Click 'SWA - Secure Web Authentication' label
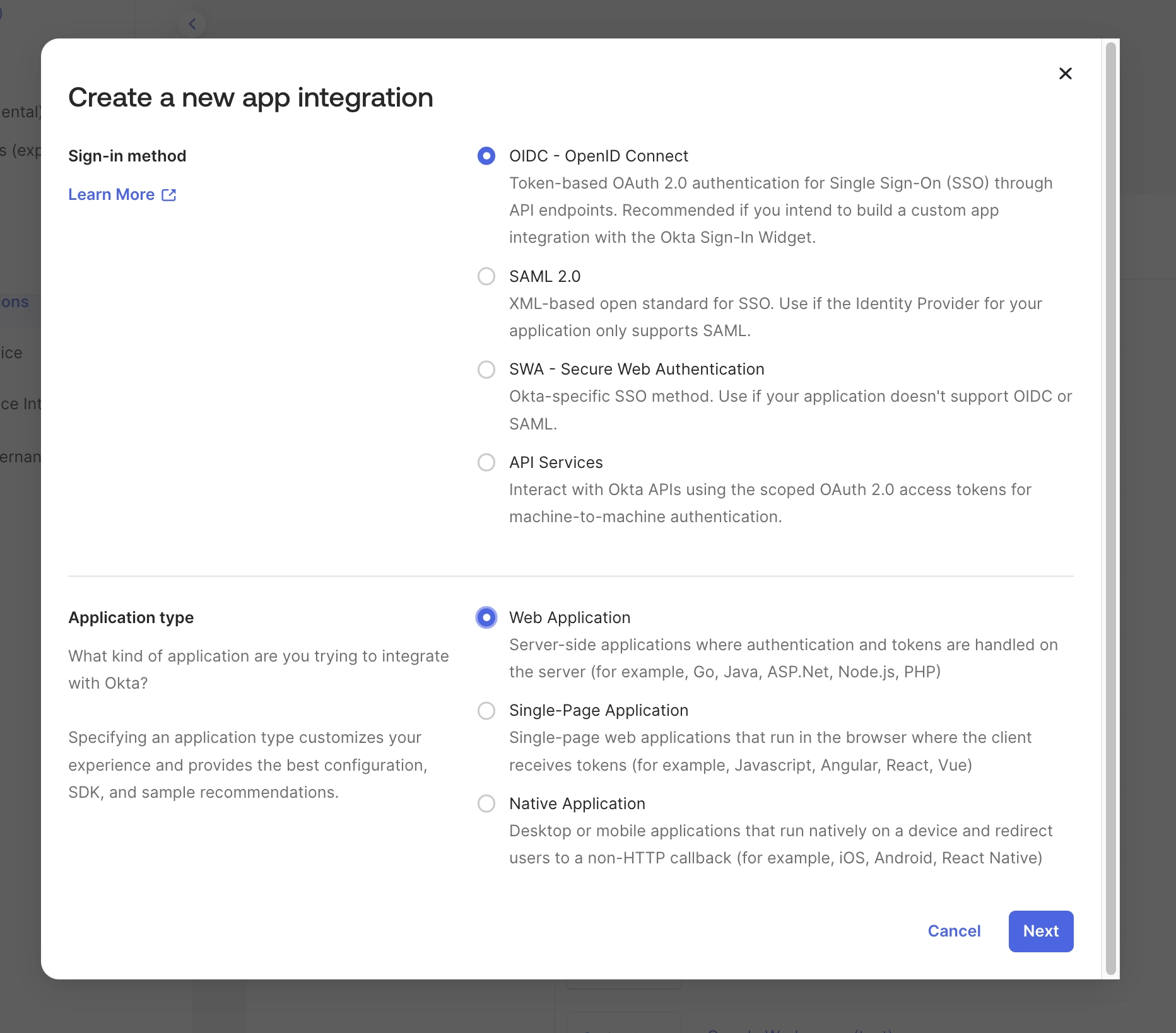Viewport: 1176px width, 1033px height. (x=637, y=369)
